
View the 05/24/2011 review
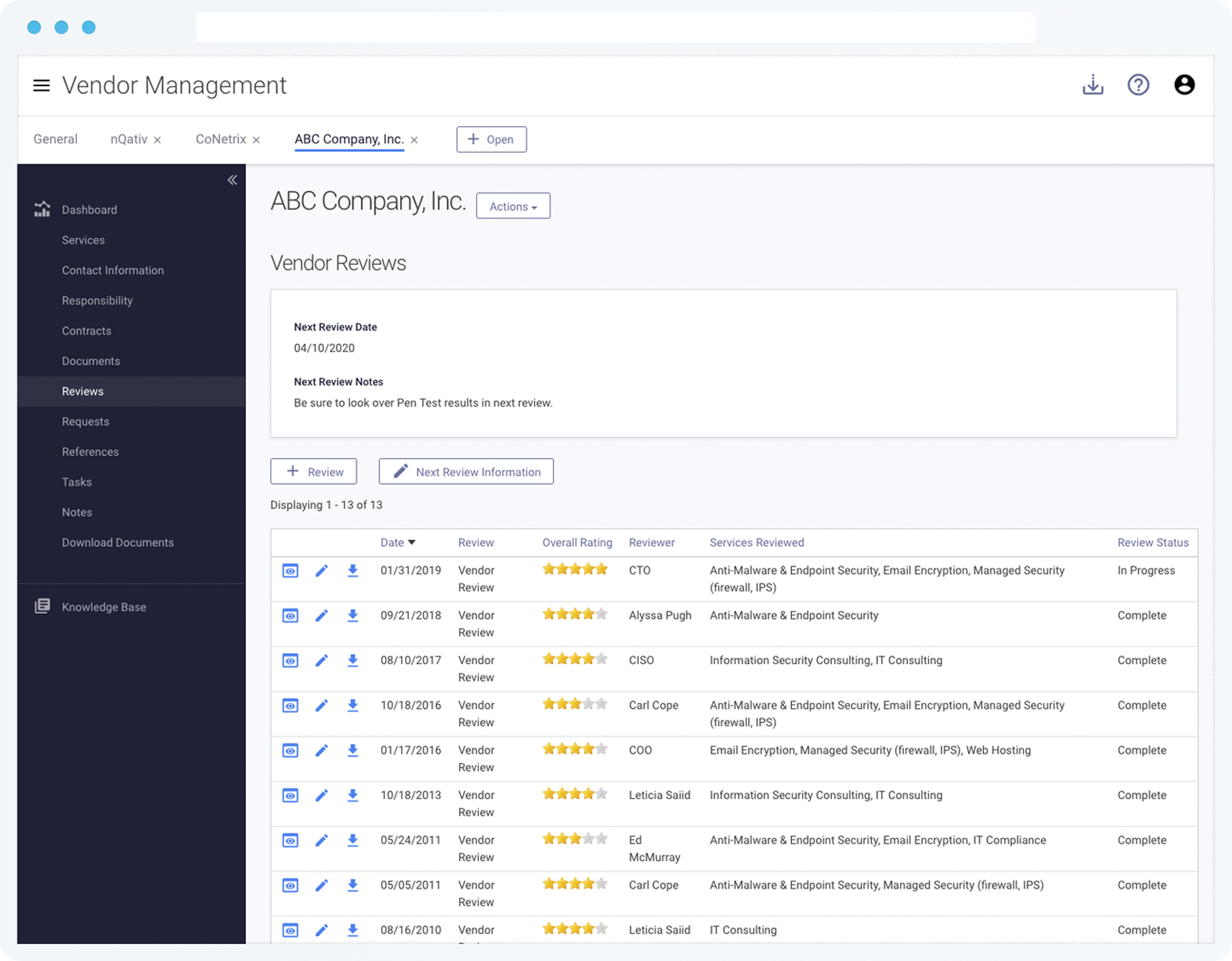(x=291, y=840)
